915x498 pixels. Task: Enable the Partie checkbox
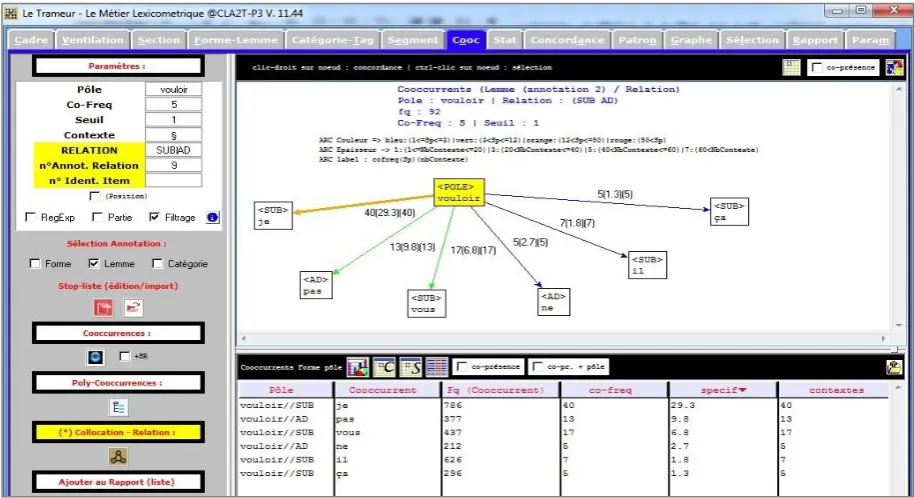click(x=97, y=217)
